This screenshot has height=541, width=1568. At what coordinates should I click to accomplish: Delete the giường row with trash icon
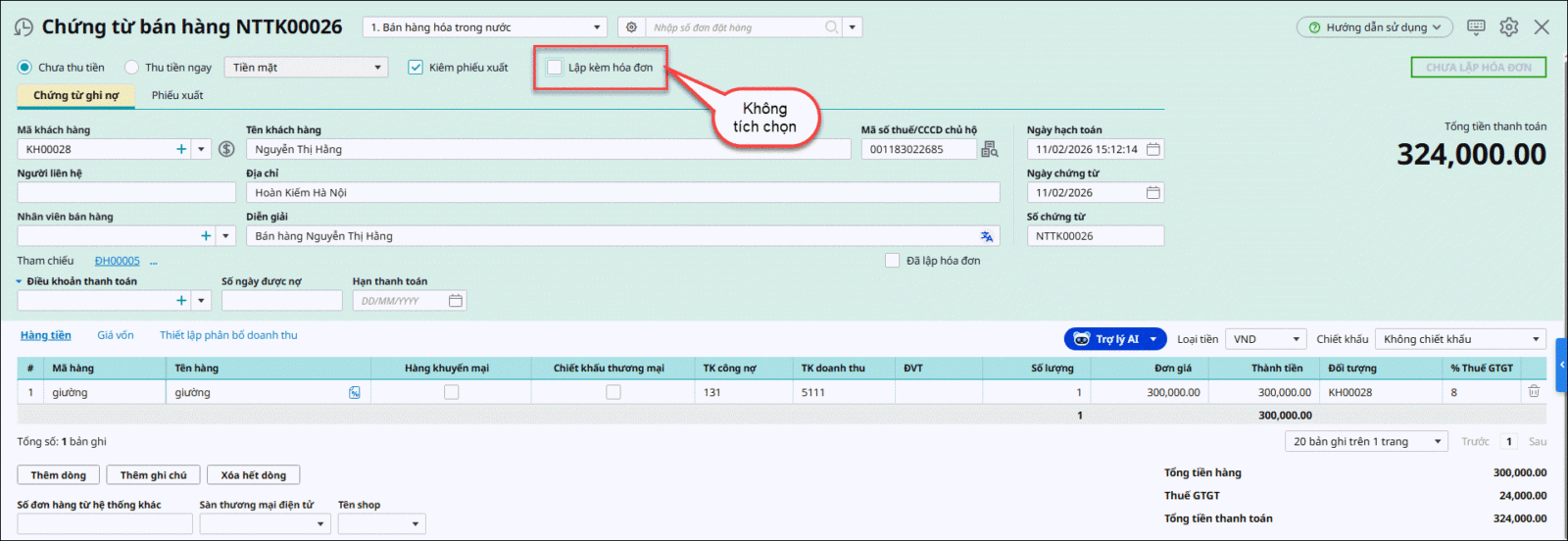(1534, 392)
